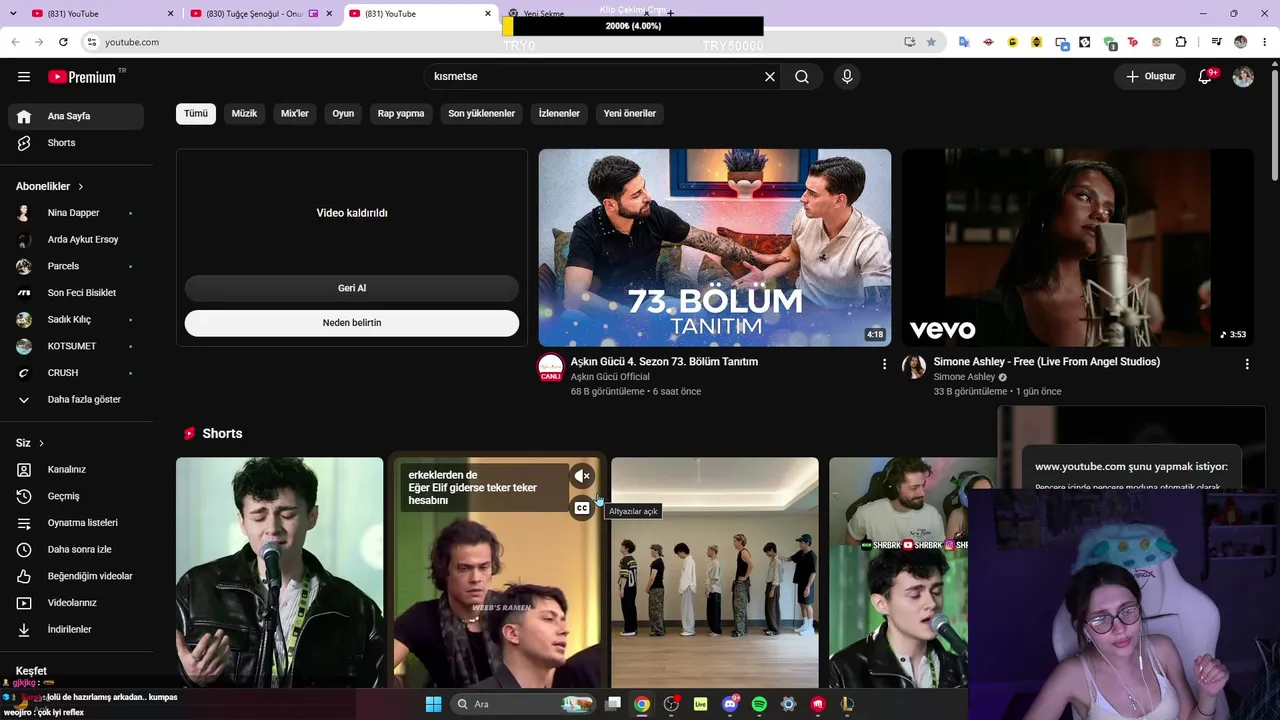The width and height of the screenshot is (1280, 720).
Task: Open Chrome media controls icon
Action: pyautogui.click(x=1216, y=42)
